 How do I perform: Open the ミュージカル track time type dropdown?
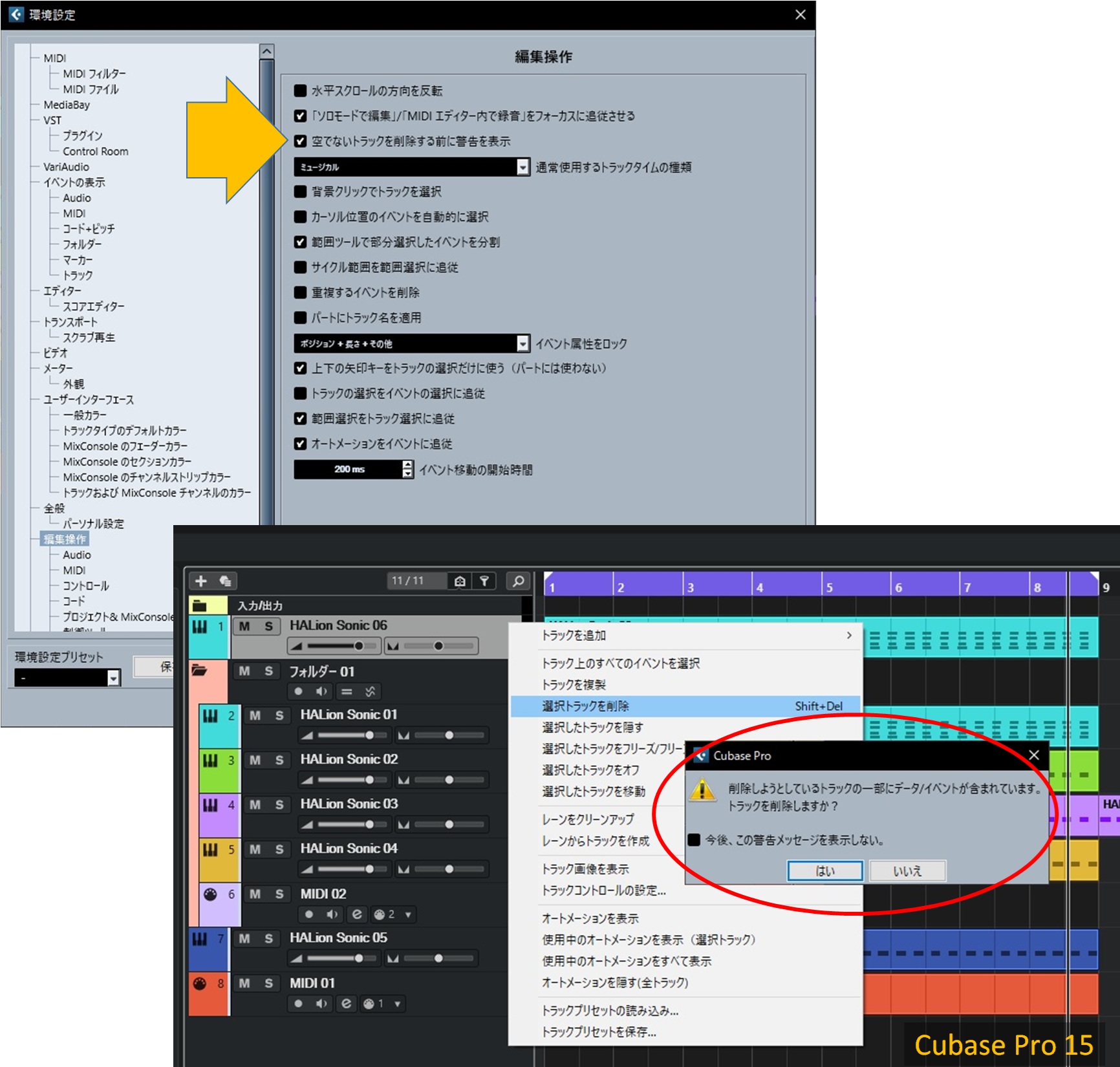click(x=522, y=167)
